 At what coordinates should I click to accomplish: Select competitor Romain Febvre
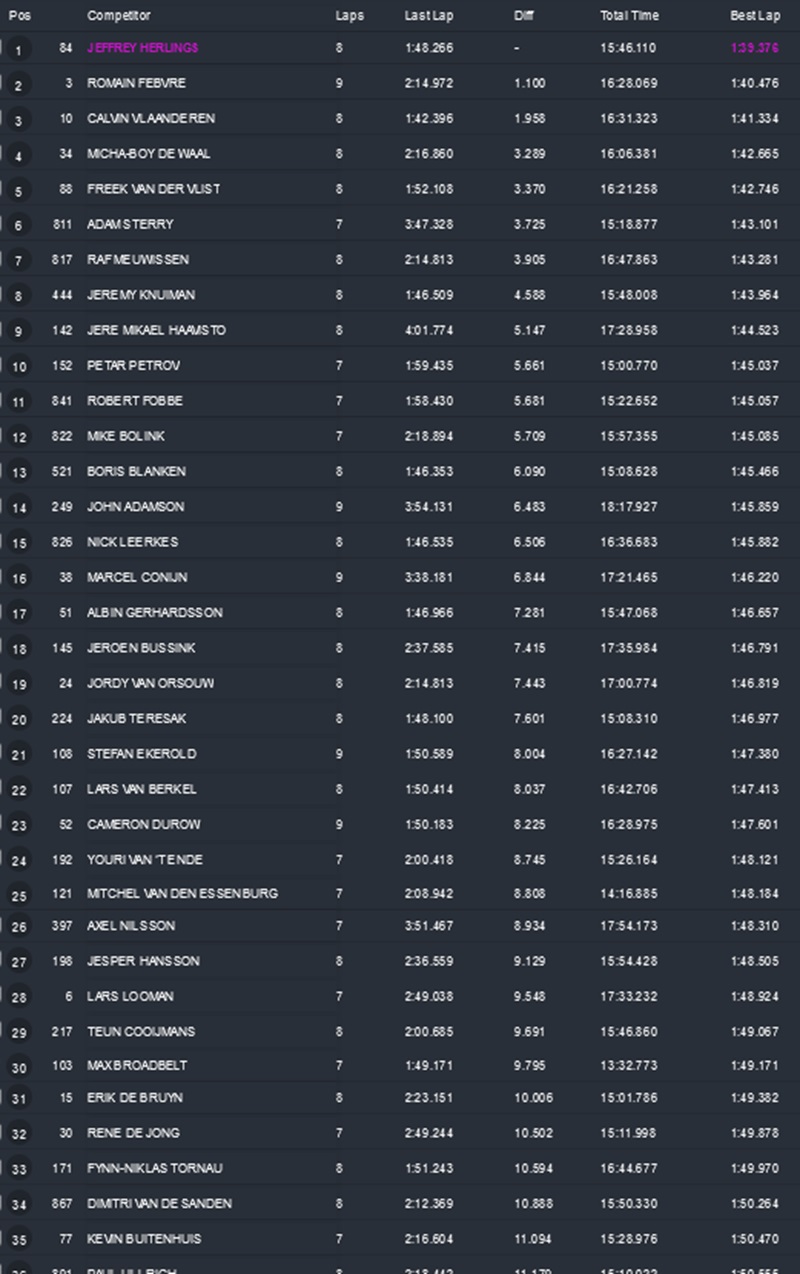[136, 83]
